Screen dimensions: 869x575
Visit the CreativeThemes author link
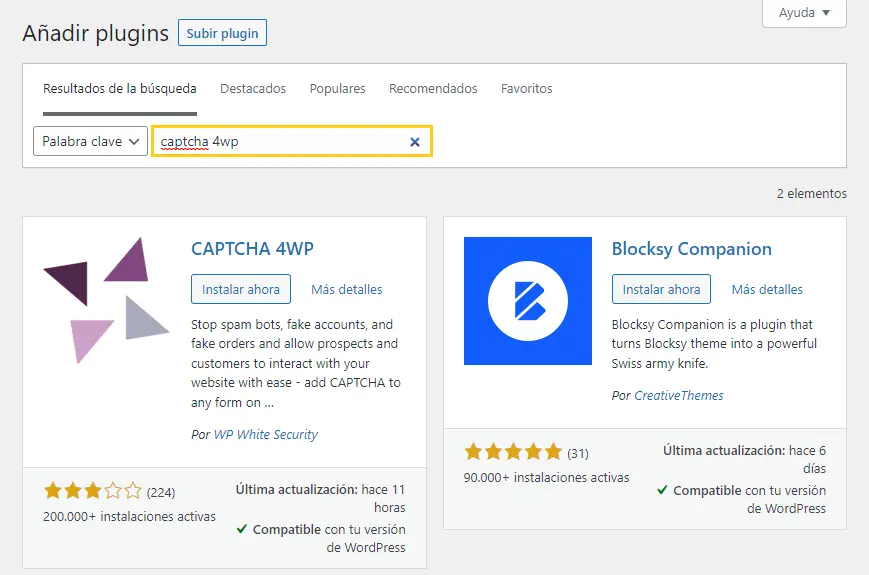678,396
